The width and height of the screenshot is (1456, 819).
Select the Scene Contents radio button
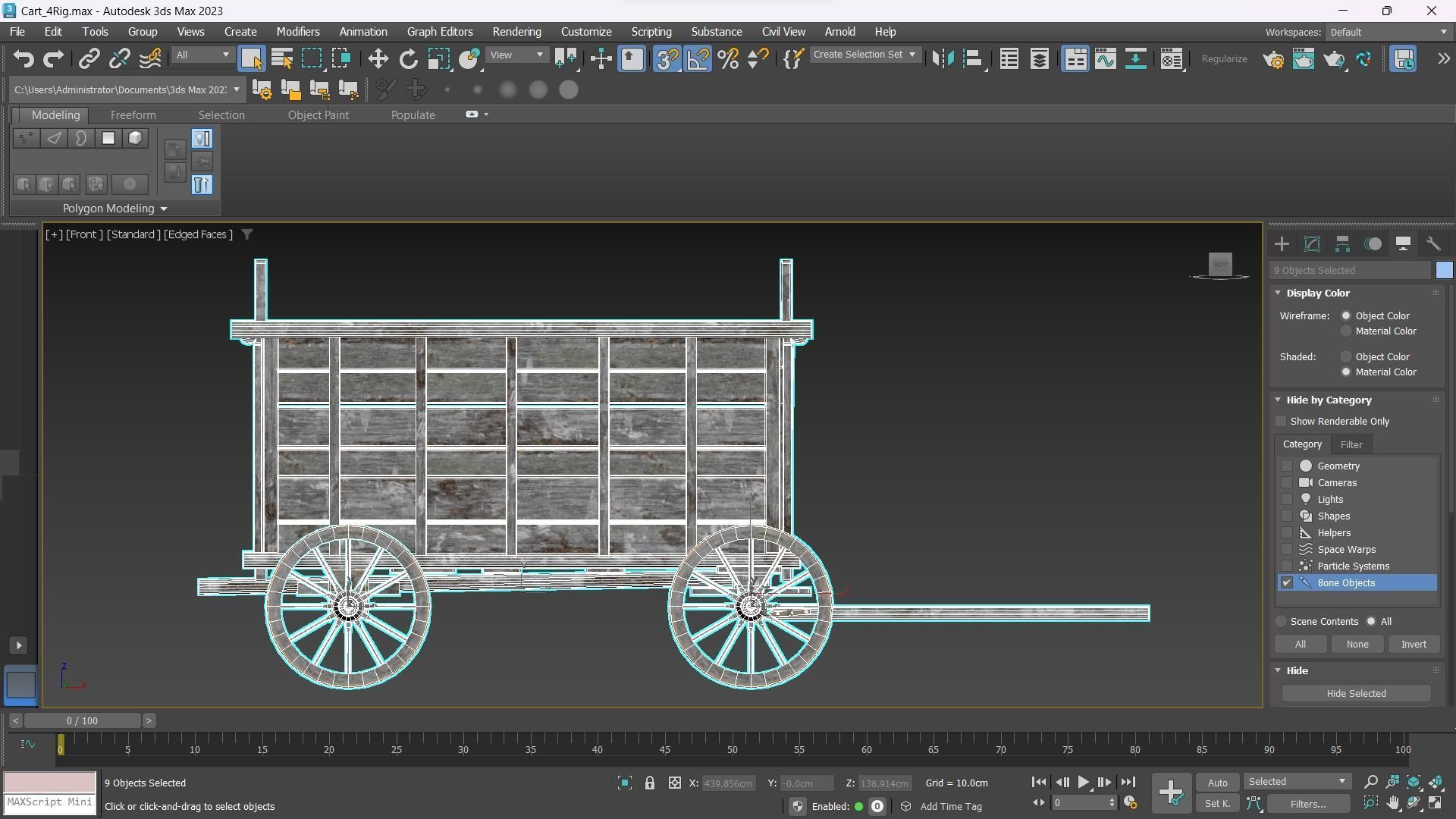[1282, 622]
